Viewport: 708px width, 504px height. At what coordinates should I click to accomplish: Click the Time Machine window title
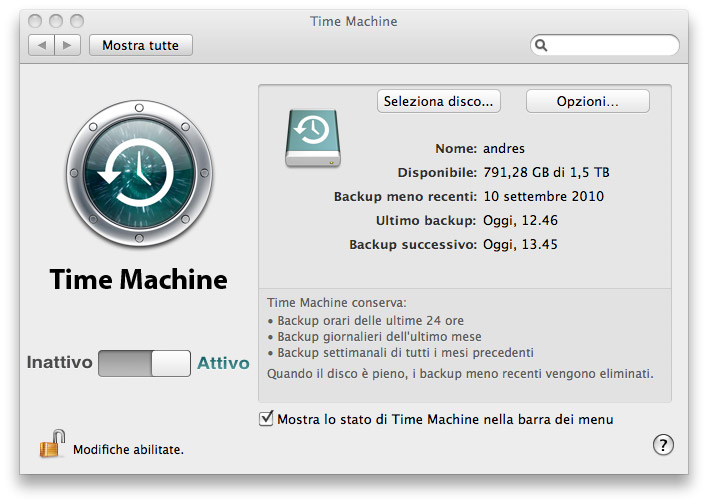pyautogui.click(x=354, y=21)
